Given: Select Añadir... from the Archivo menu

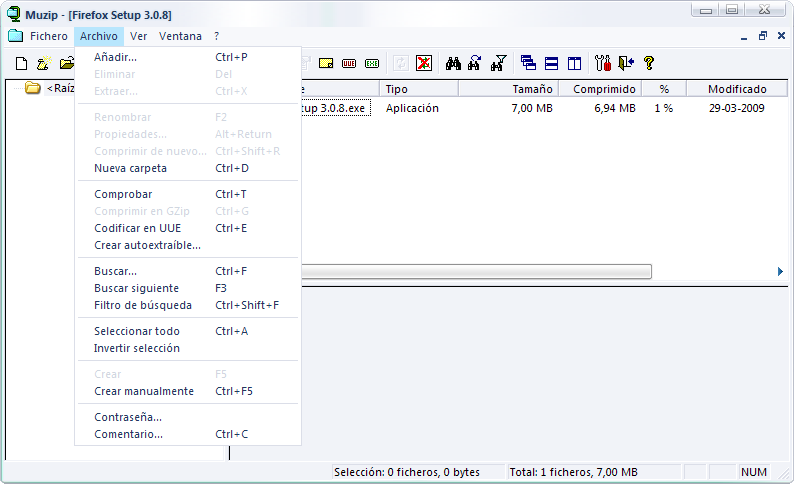Looking at the screenshot, I should point(115,57).
